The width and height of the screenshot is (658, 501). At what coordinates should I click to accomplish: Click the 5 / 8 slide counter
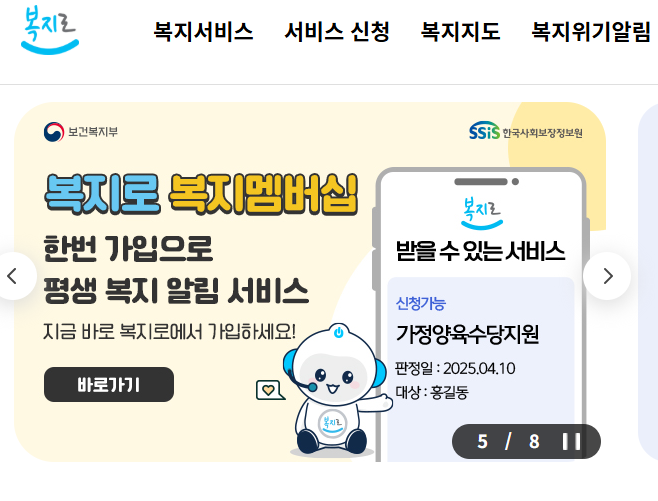click(x=508, y=441)
